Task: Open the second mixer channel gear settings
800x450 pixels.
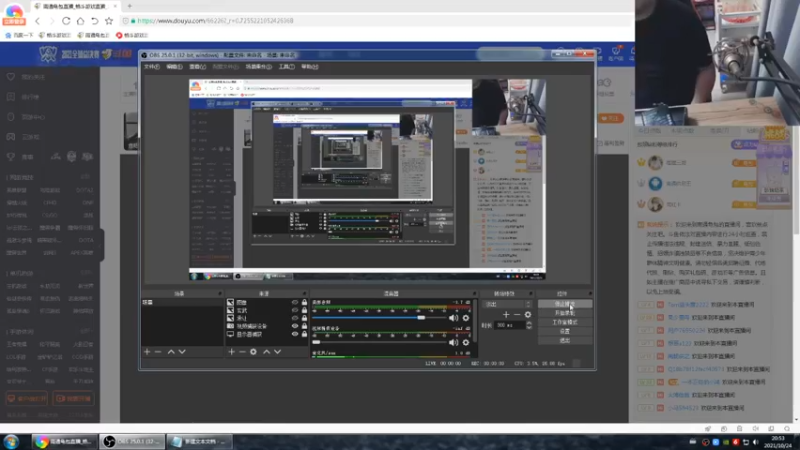Action: [466, 342]
